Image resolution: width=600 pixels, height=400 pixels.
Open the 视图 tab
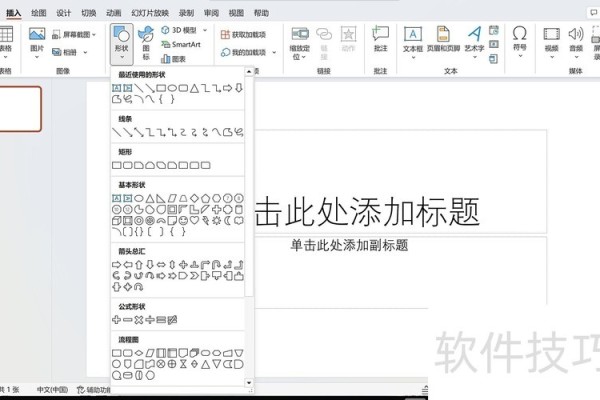click(236, 13)
